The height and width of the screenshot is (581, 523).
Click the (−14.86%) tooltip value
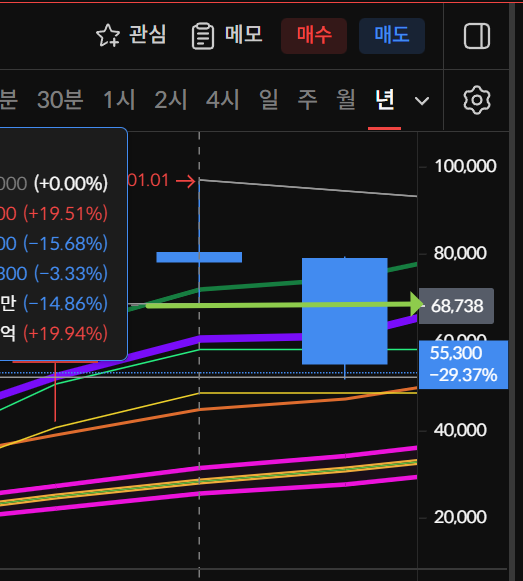pyautogui.click(x=66, y=304)
